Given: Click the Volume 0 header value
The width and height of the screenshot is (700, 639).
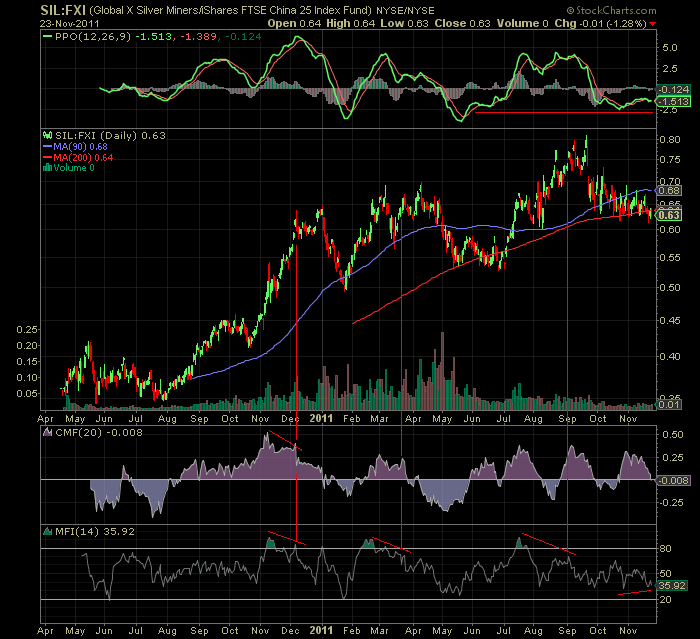Looking at the screenshot, I should click(x=522, y=23).
